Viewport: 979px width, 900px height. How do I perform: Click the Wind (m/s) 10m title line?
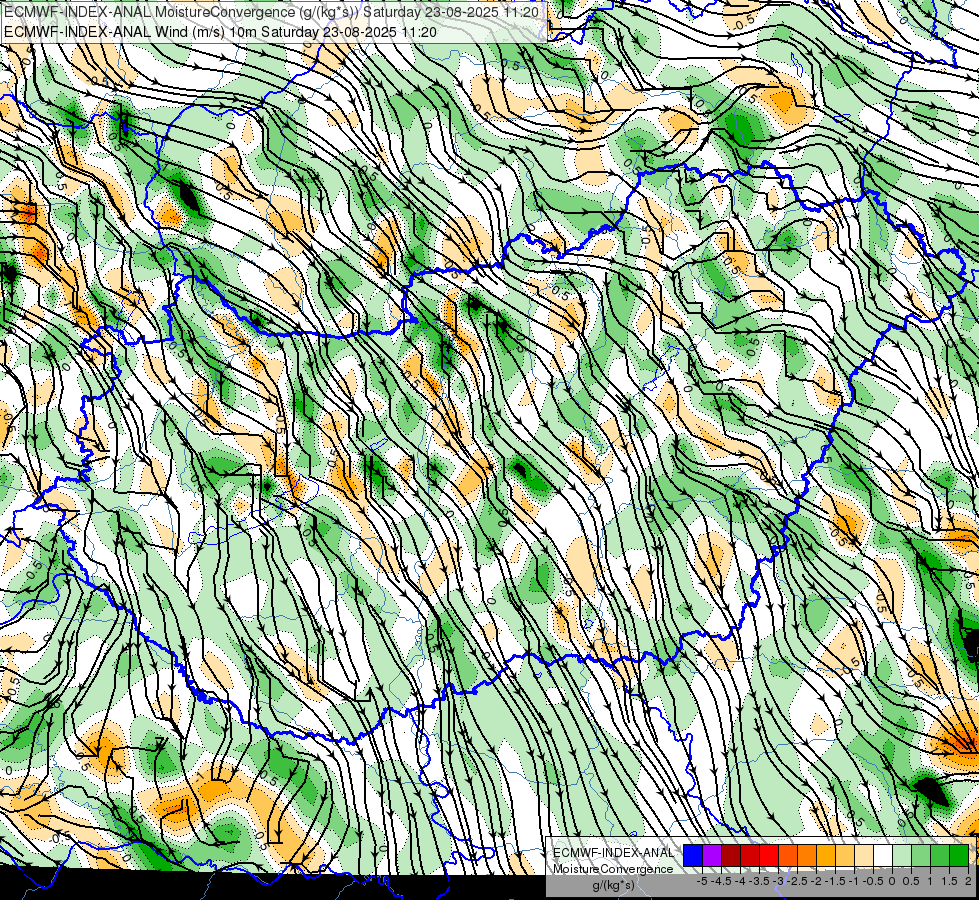click(220, 31)
